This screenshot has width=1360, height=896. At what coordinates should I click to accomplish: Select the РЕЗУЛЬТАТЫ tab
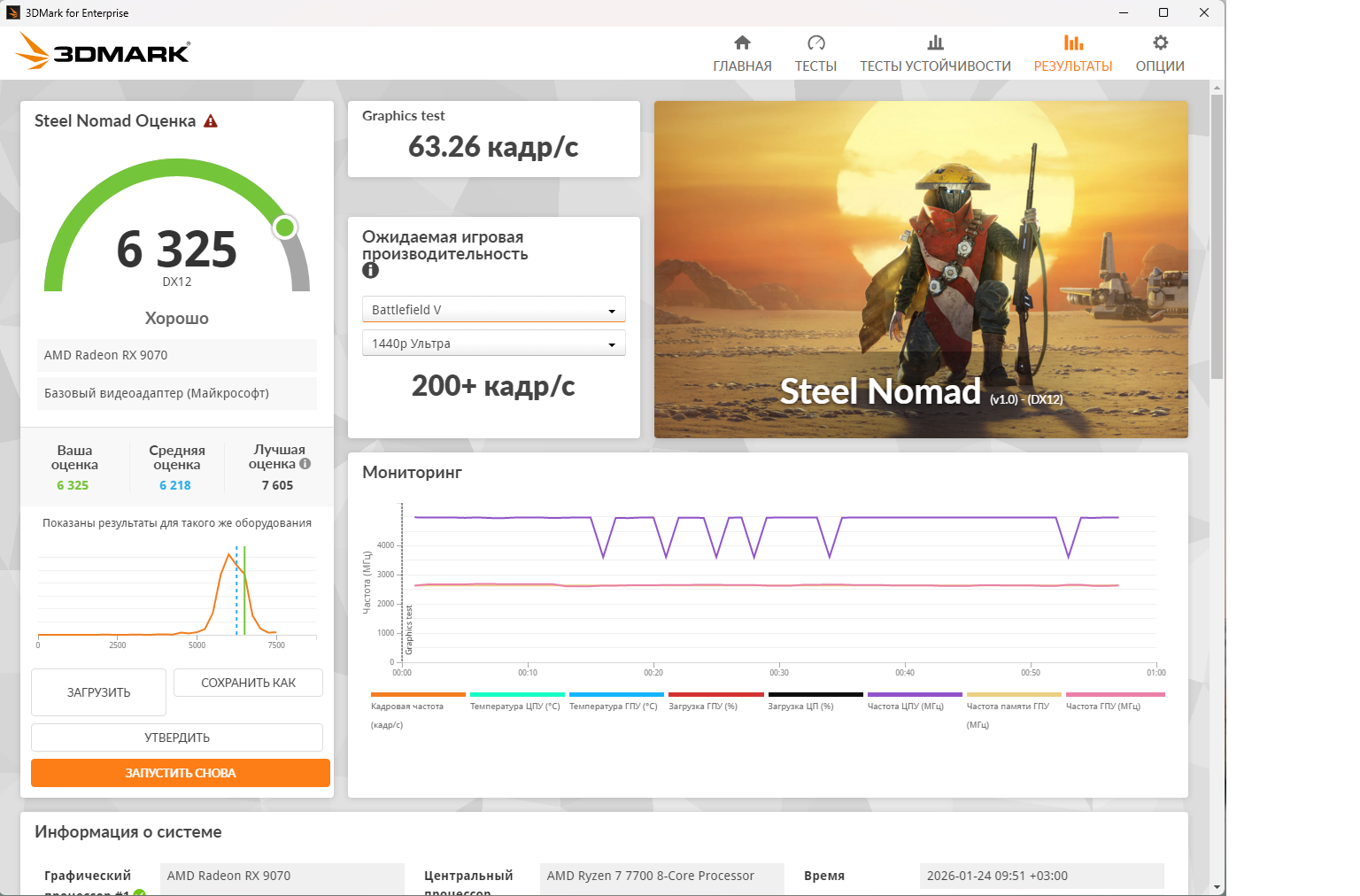click(x=1073, y=53)
